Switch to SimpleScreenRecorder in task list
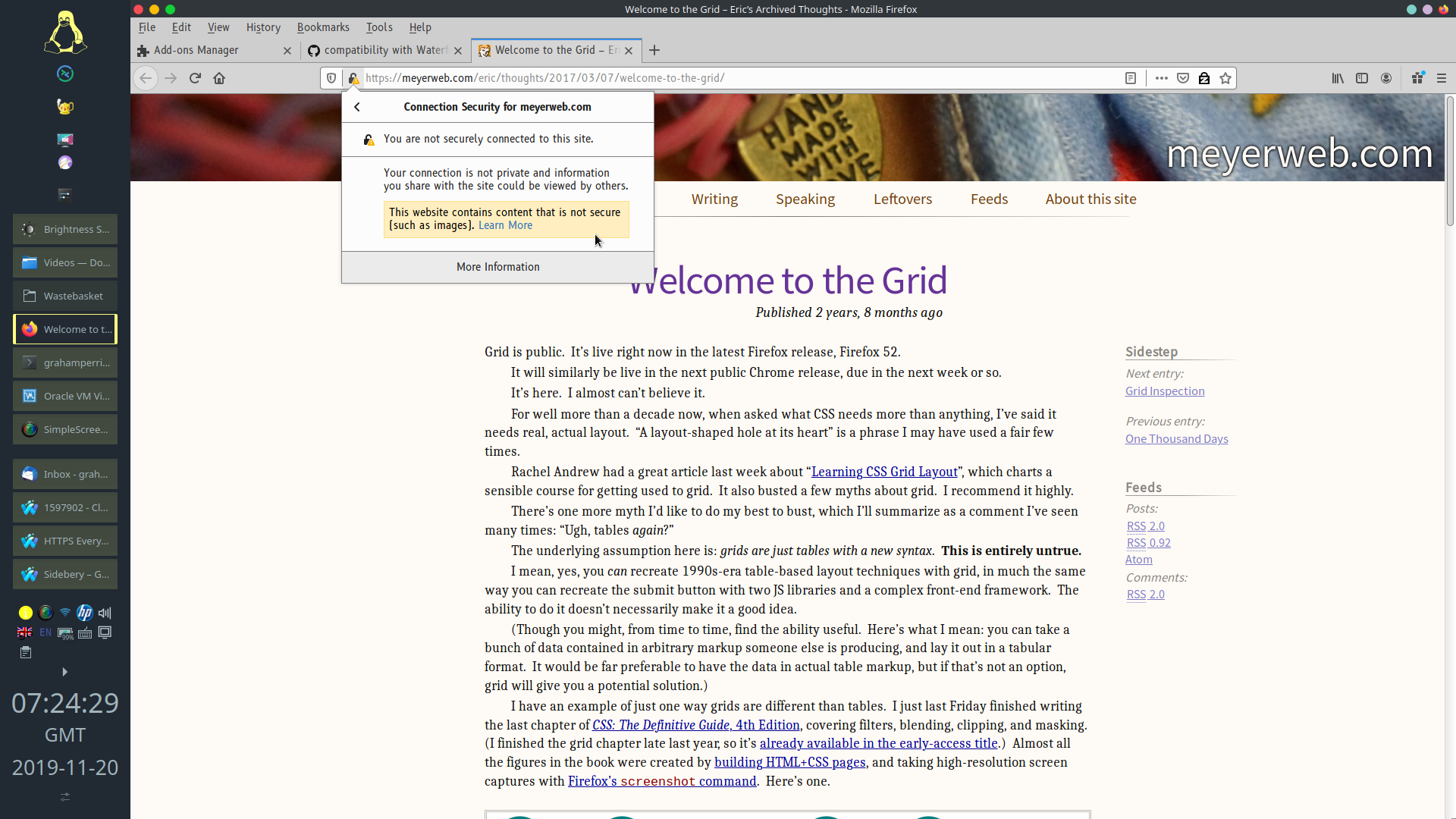Screen dimensions: 1456x819 pyautogui.click(x=65, y=429)
